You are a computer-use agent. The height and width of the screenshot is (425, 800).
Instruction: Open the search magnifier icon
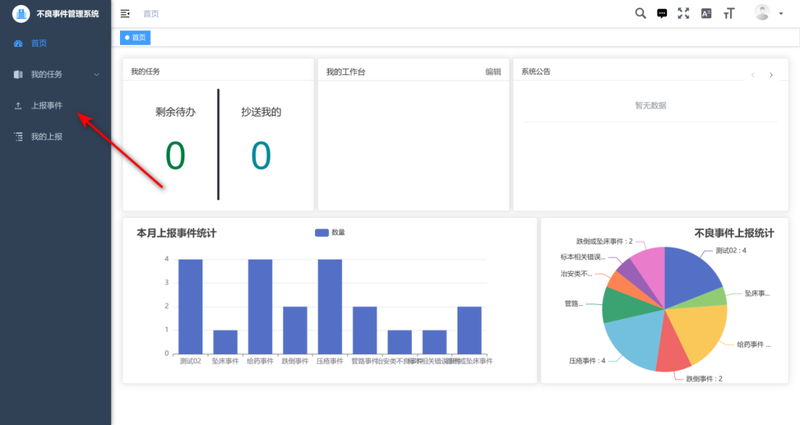640,13
